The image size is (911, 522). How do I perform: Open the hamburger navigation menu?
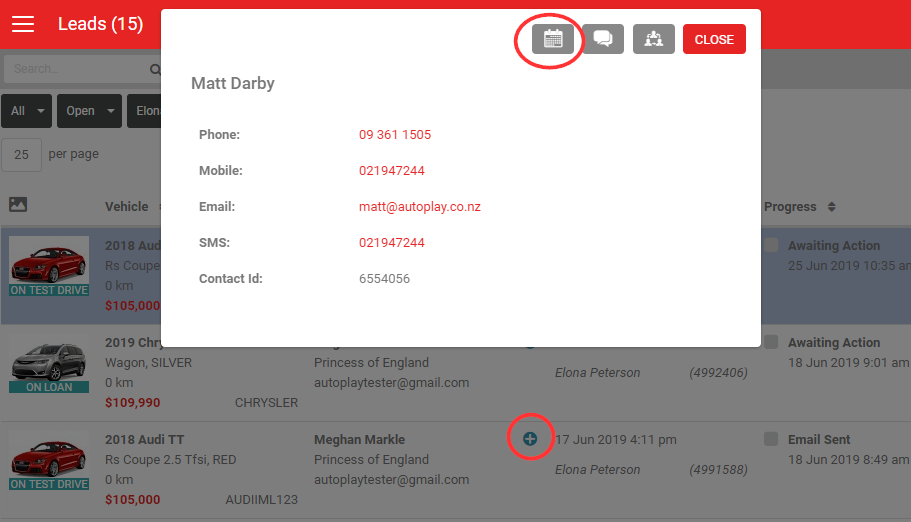click(23, 24)
